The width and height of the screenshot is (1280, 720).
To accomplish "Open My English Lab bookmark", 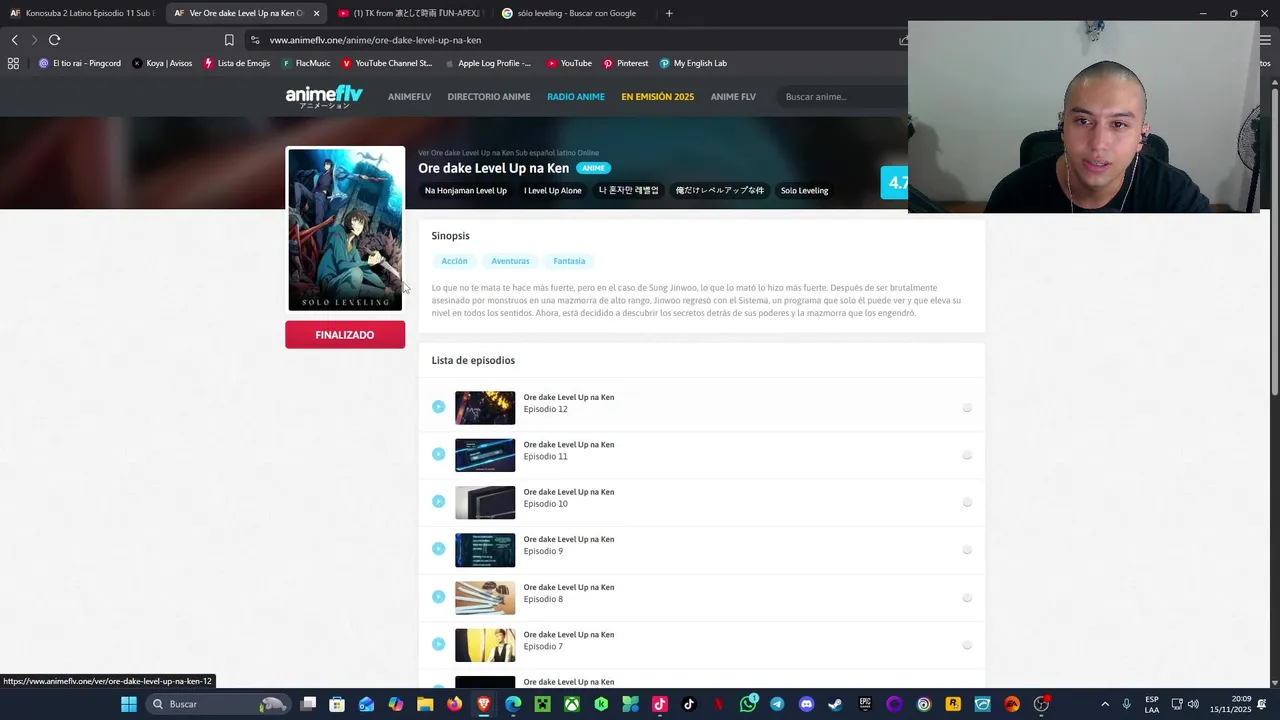I will (x=693, y=63).
